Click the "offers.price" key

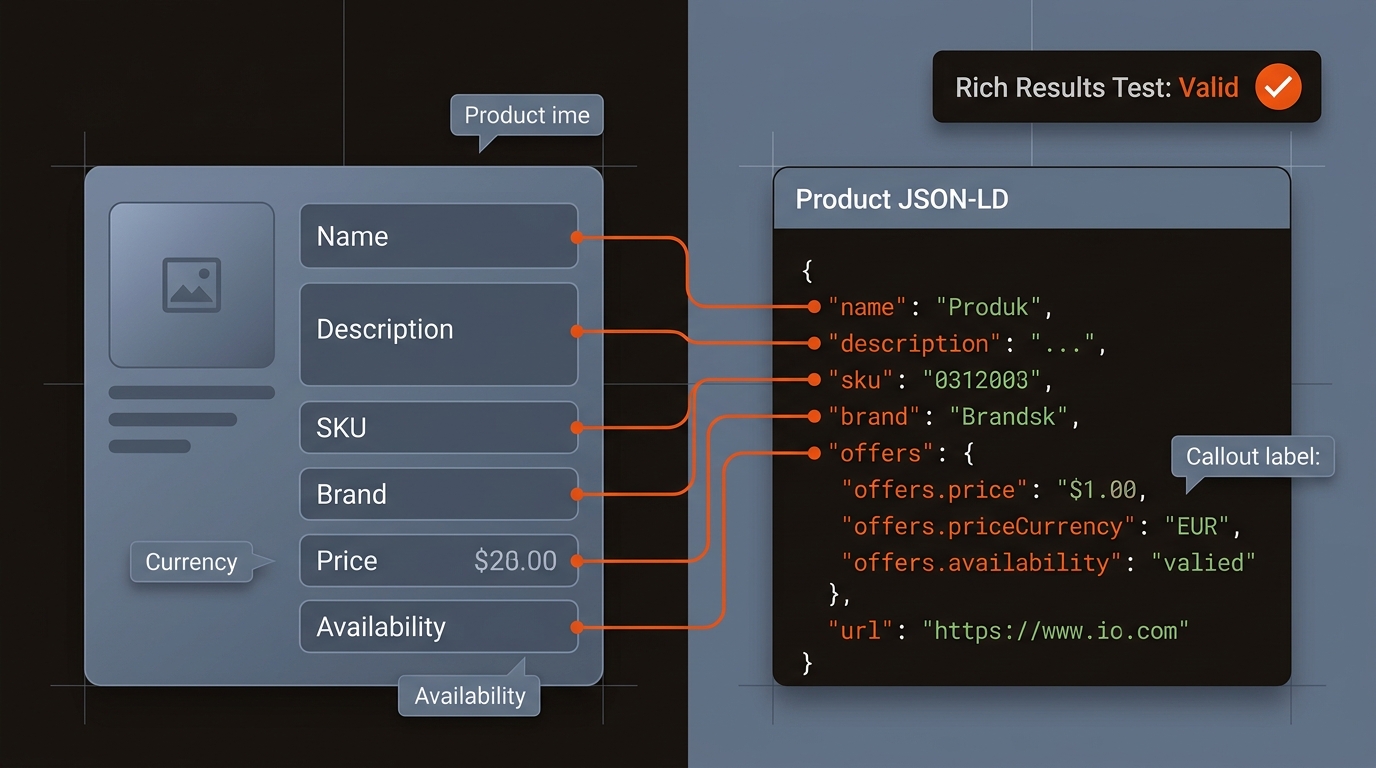(935, 490)
